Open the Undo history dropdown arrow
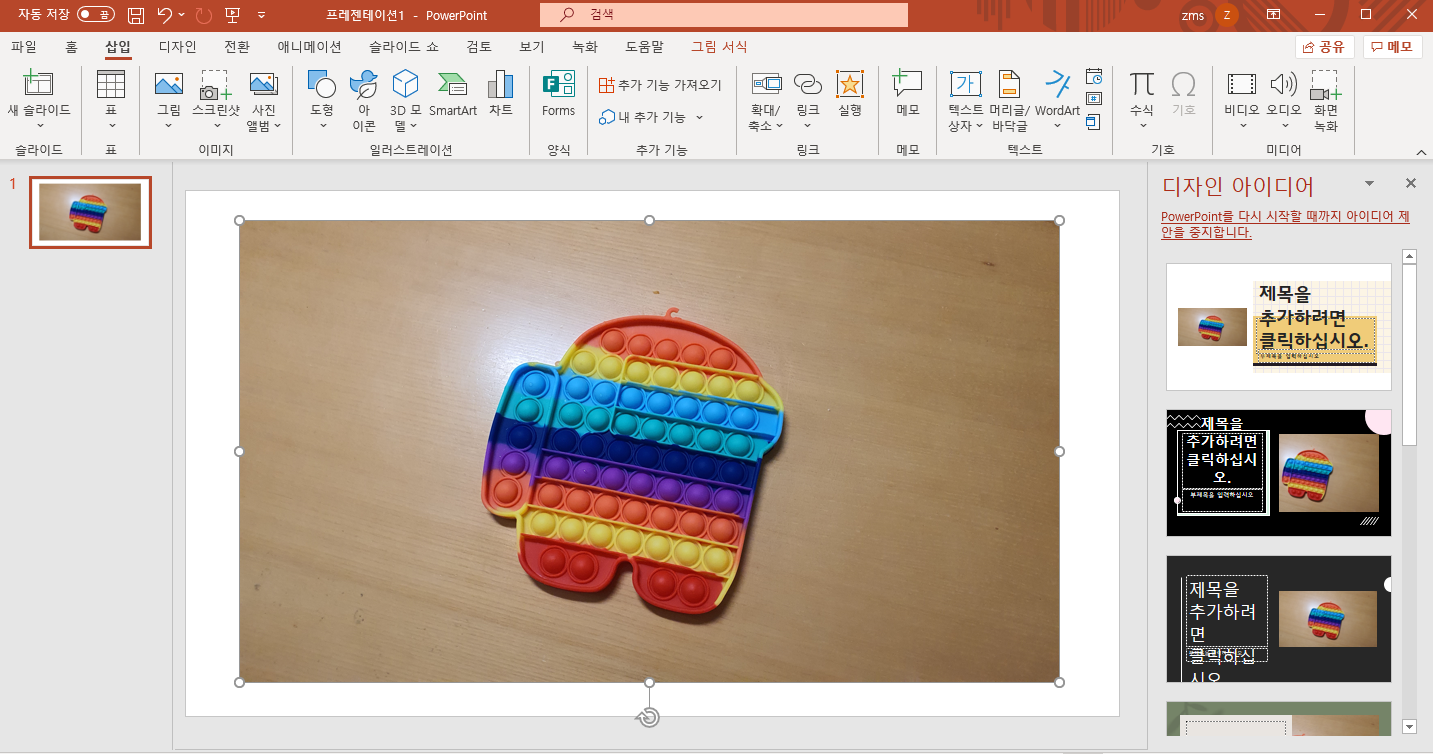 (x=181, y=15)
